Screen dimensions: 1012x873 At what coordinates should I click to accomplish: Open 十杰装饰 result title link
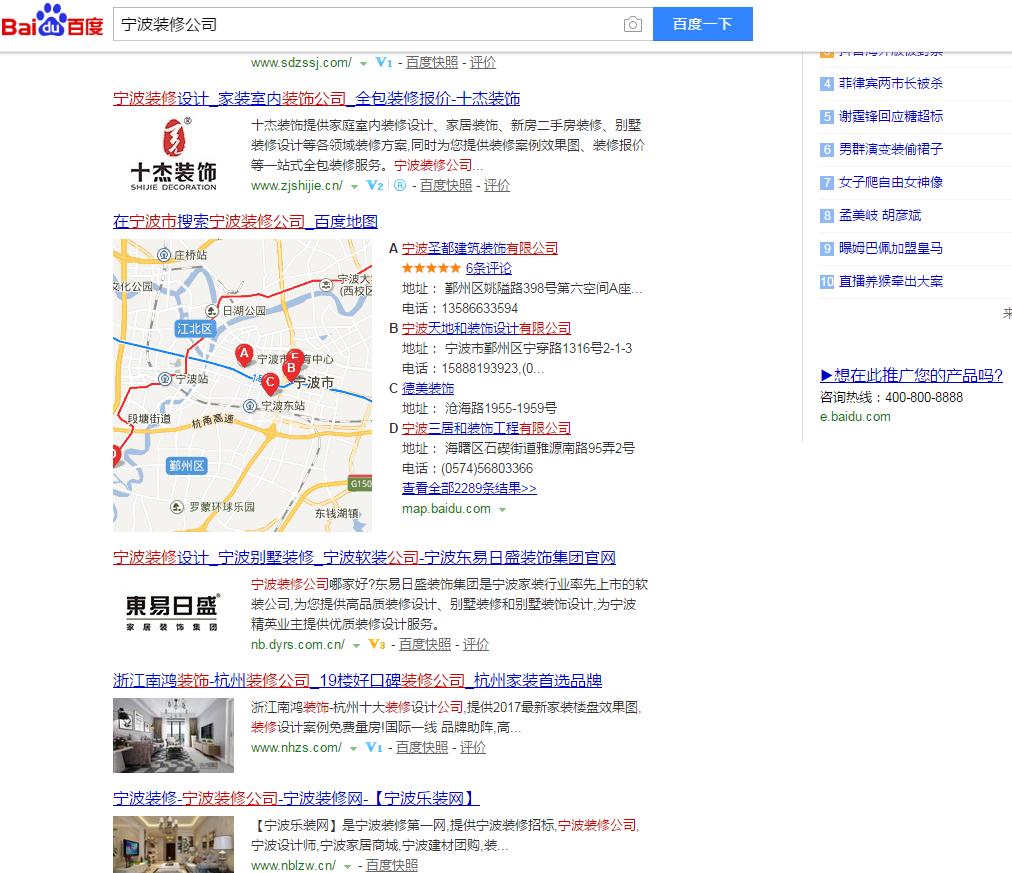click(316, 99)
